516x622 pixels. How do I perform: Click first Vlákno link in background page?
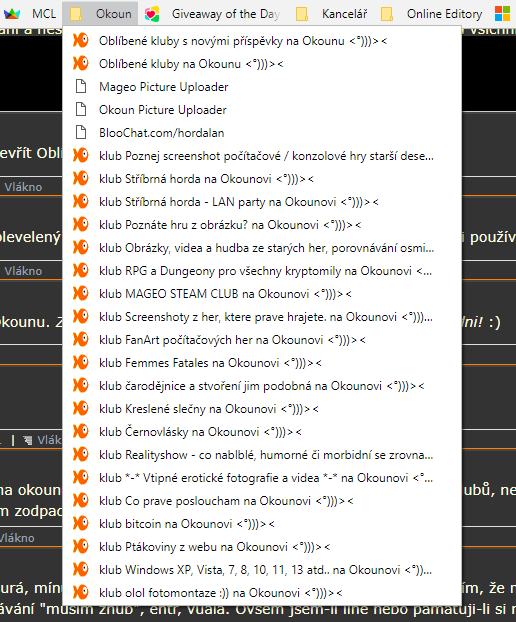pos(23,187)
